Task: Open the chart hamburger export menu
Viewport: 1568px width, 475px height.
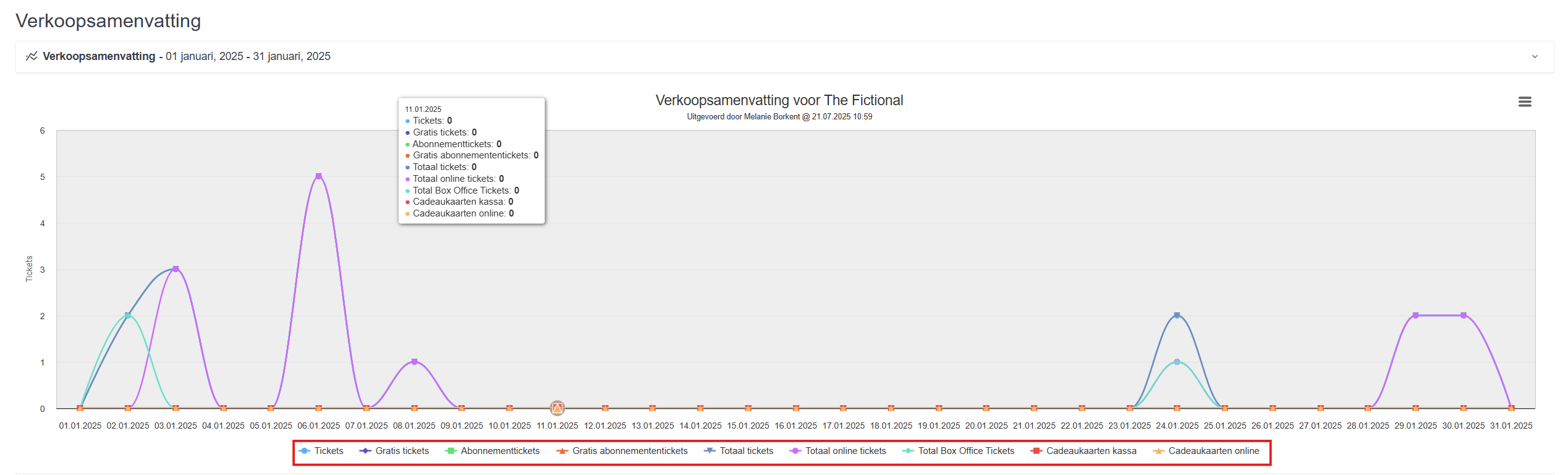Action: 1524,102
